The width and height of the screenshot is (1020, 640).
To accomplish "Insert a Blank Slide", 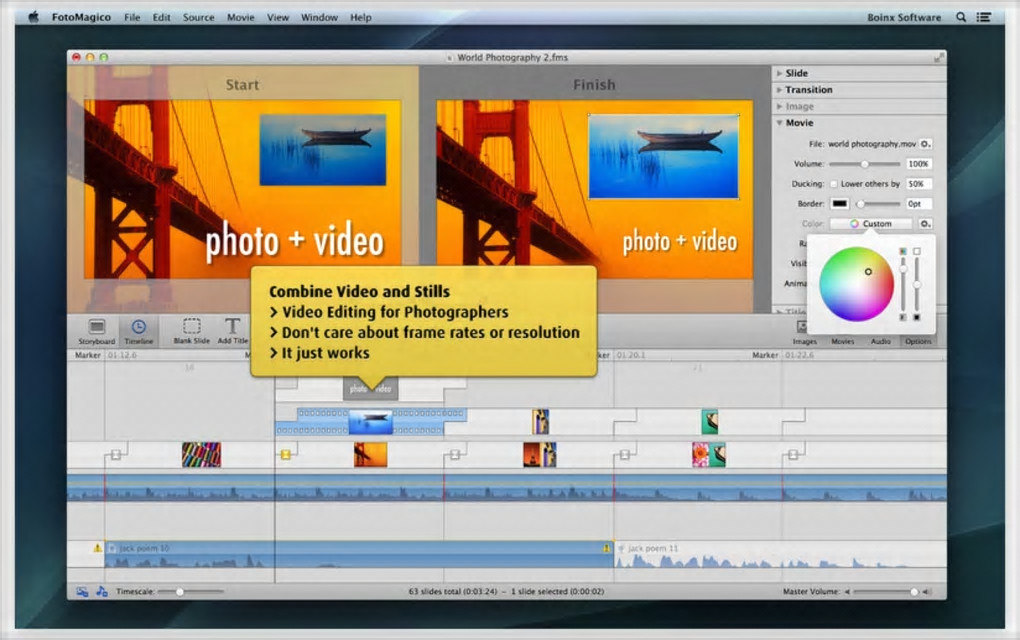I will point(191,328).
